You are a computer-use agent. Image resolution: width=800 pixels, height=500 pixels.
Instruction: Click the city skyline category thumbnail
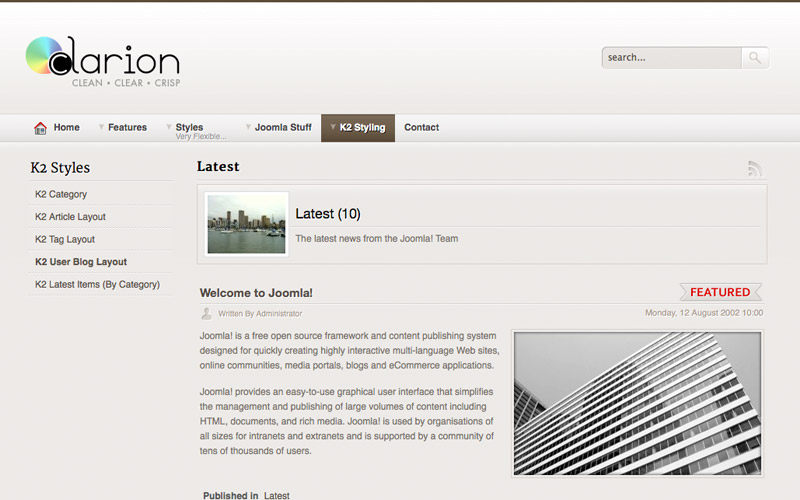[x=246, y=224]
